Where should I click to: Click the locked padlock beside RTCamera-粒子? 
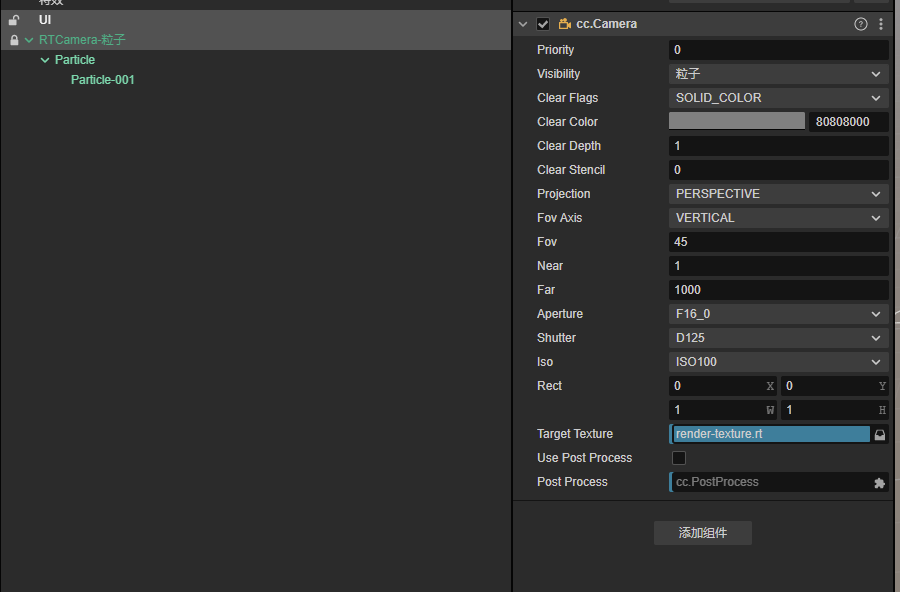14,40
